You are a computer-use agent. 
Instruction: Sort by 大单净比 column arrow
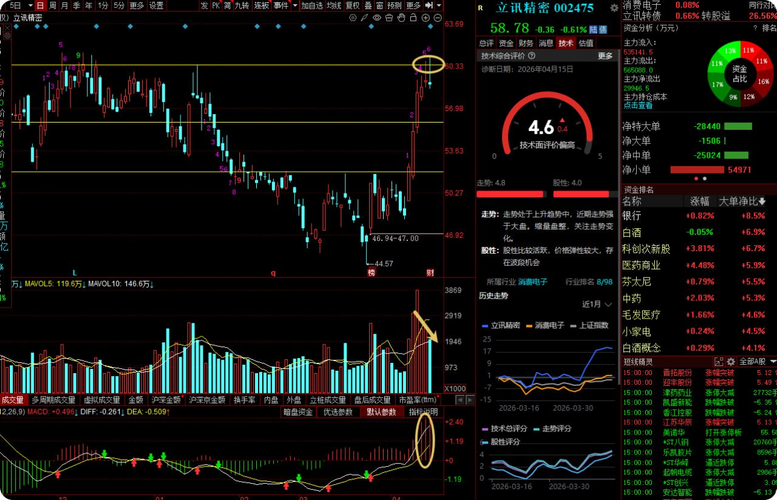click(x=762, y=201)
